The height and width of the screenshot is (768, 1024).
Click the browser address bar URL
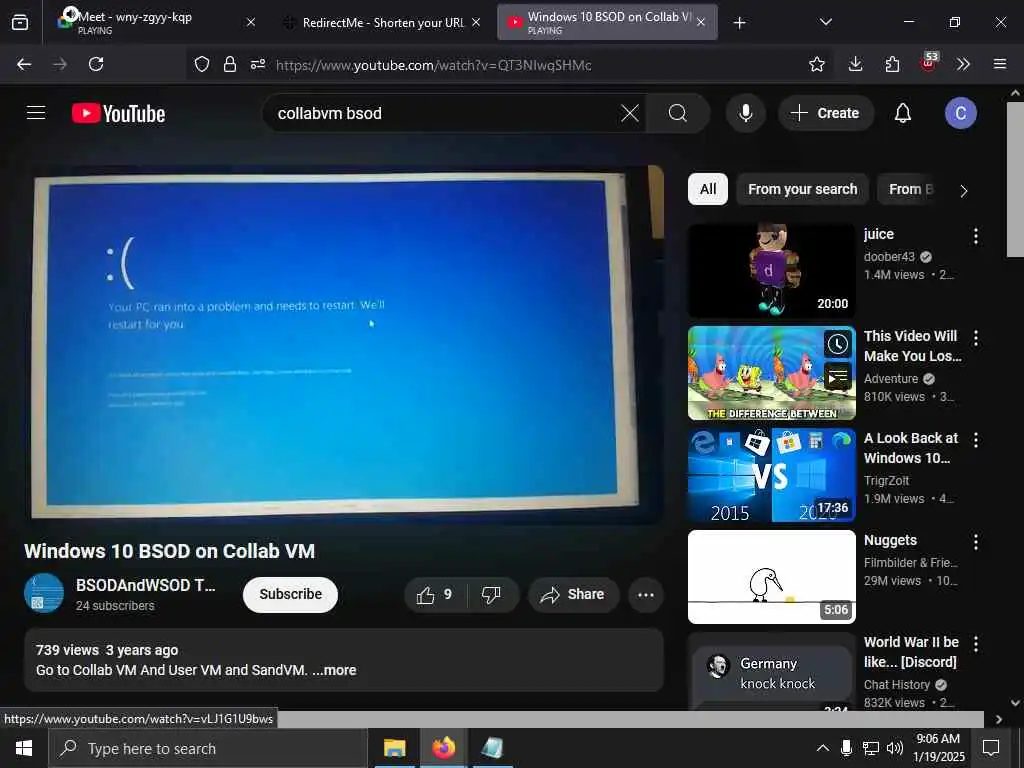click(434, 65)
